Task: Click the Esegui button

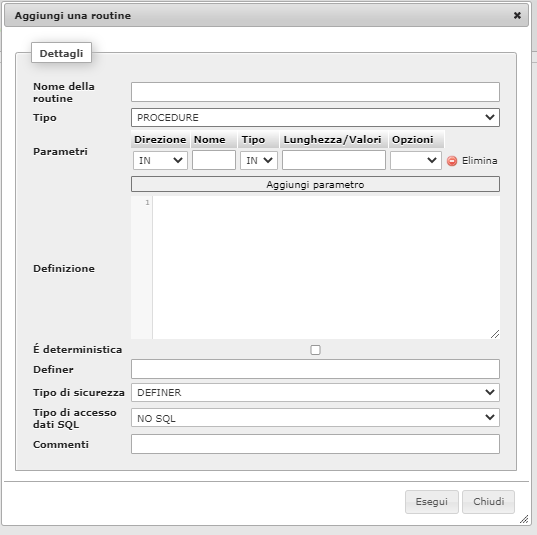Action: point(432,502)
